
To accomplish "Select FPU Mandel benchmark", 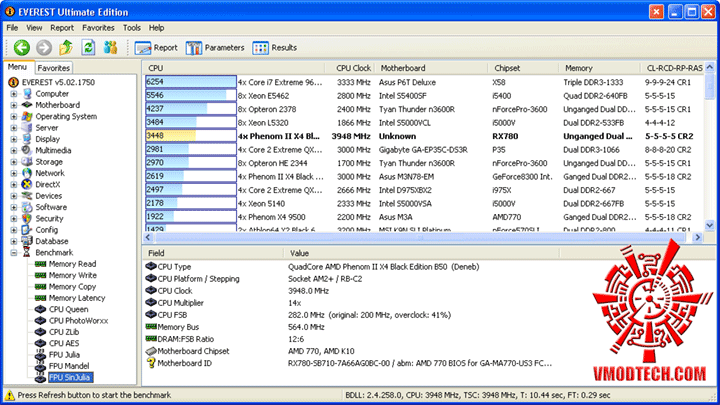I will 69,366.
